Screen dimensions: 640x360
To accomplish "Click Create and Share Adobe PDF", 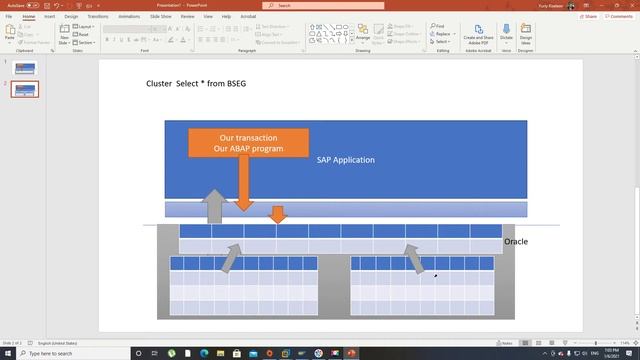I will (x=478, y=34).
